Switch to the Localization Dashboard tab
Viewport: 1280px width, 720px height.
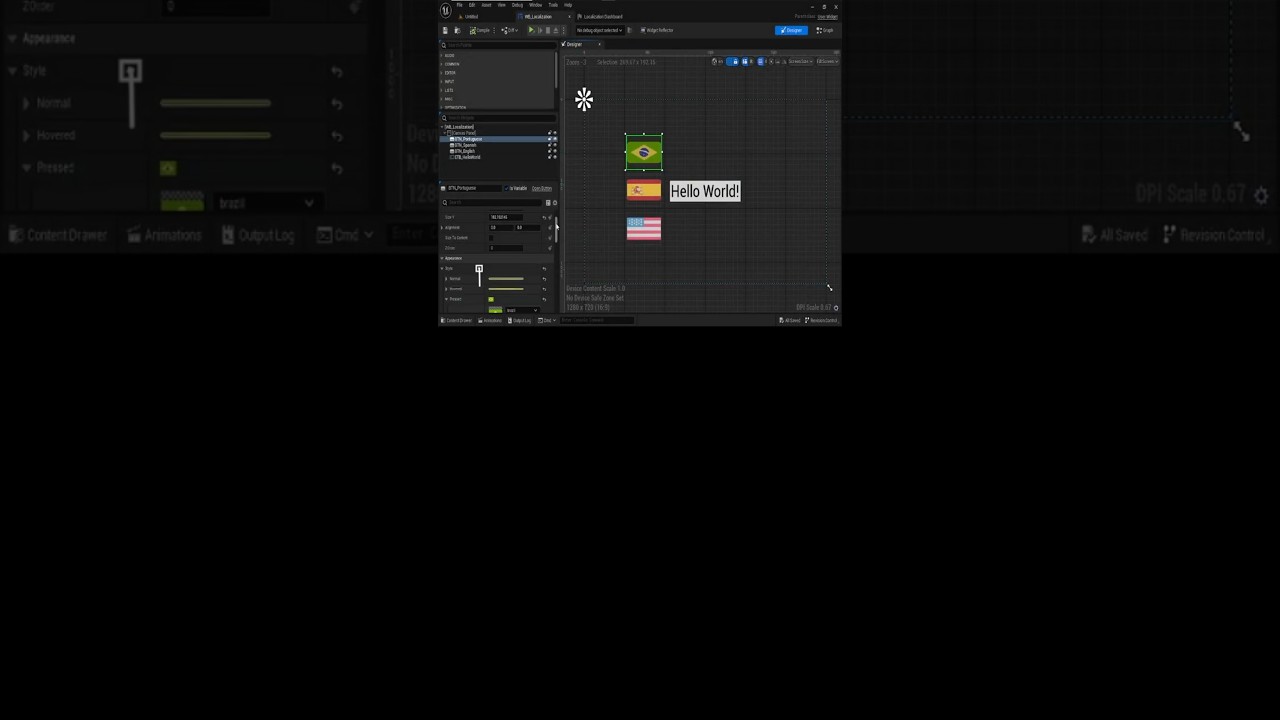click(x=602, y=17)
